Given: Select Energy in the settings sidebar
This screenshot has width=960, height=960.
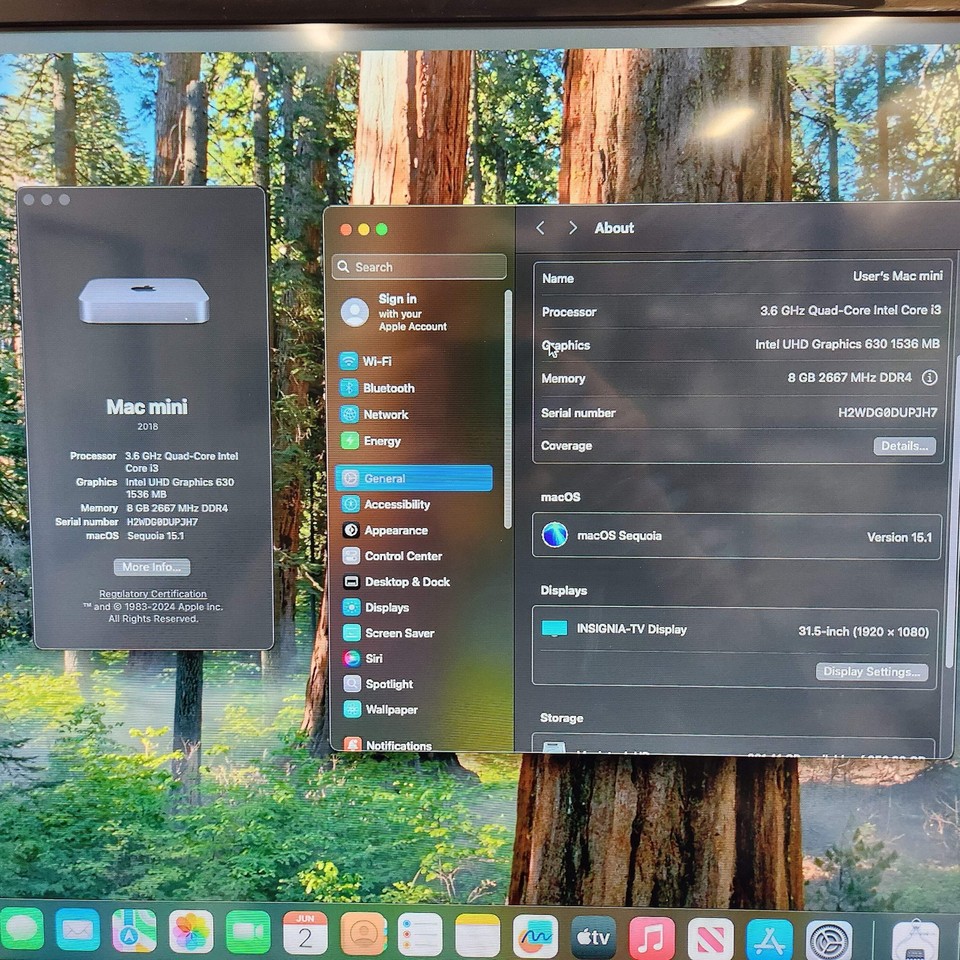Looking at the screenshot, I should click(385, 441).
